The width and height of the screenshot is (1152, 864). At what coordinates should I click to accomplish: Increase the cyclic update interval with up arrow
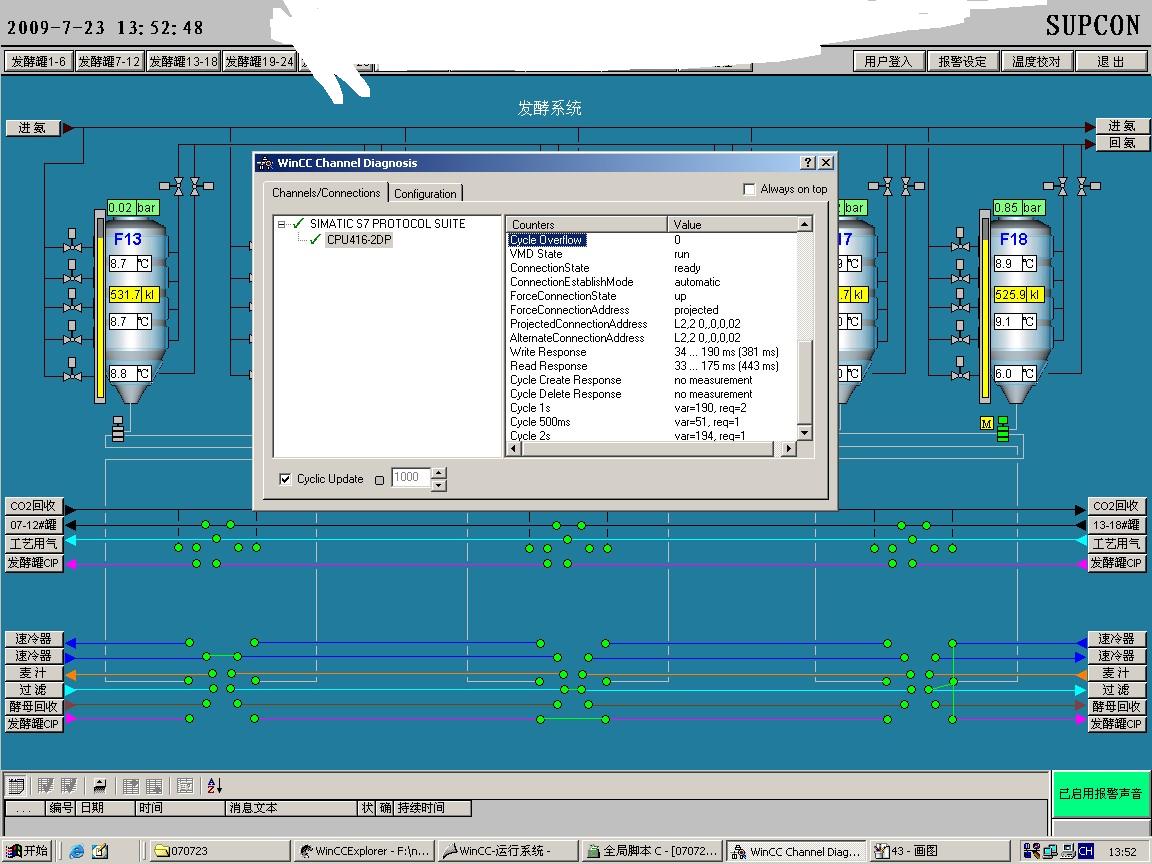click(x=439, y=473)
